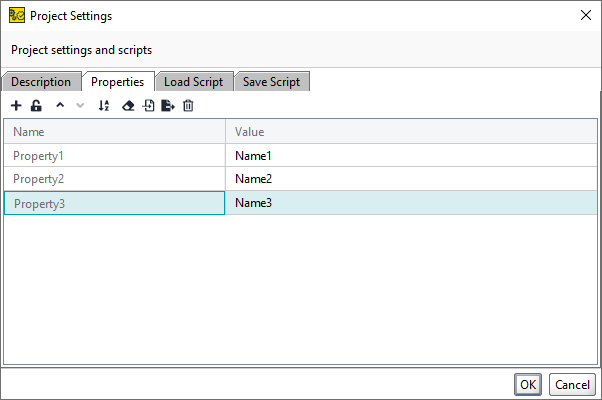Open the Load Script tab
602x400 pixels.
click(195, 82)
